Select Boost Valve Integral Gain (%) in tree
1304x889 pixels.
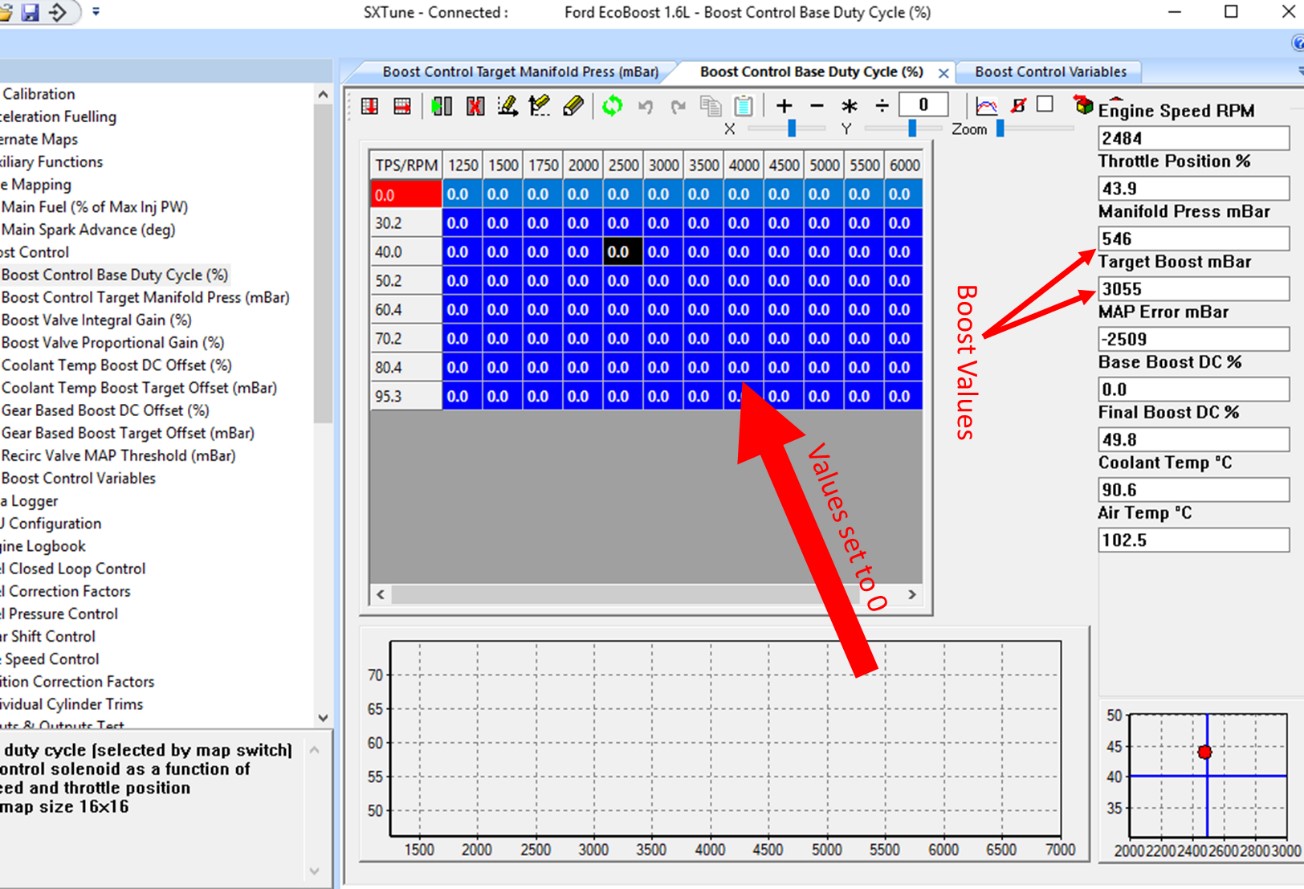coord(96,320)
